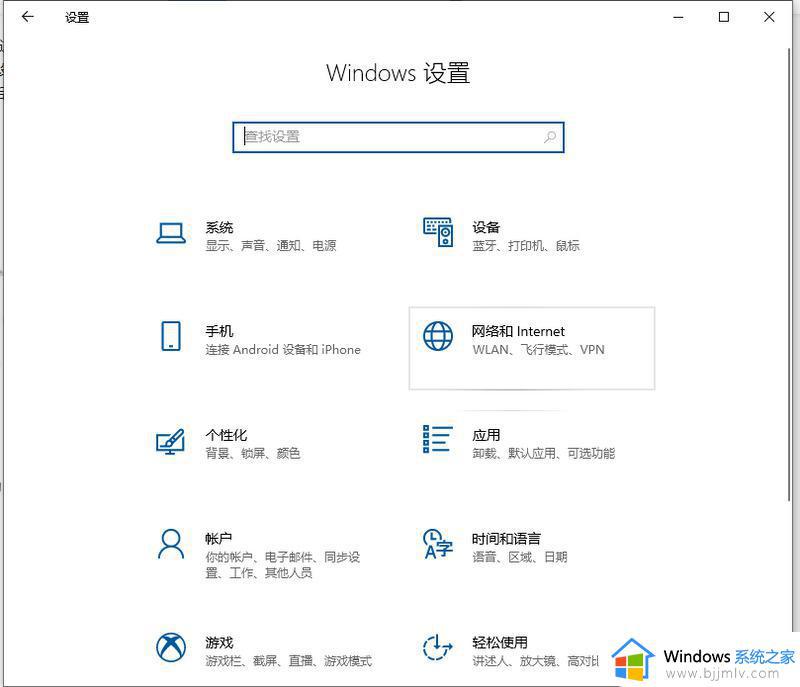800x687 pixels.
Task: Click the text 语音、区域、日期
Action: click(519, 557)
